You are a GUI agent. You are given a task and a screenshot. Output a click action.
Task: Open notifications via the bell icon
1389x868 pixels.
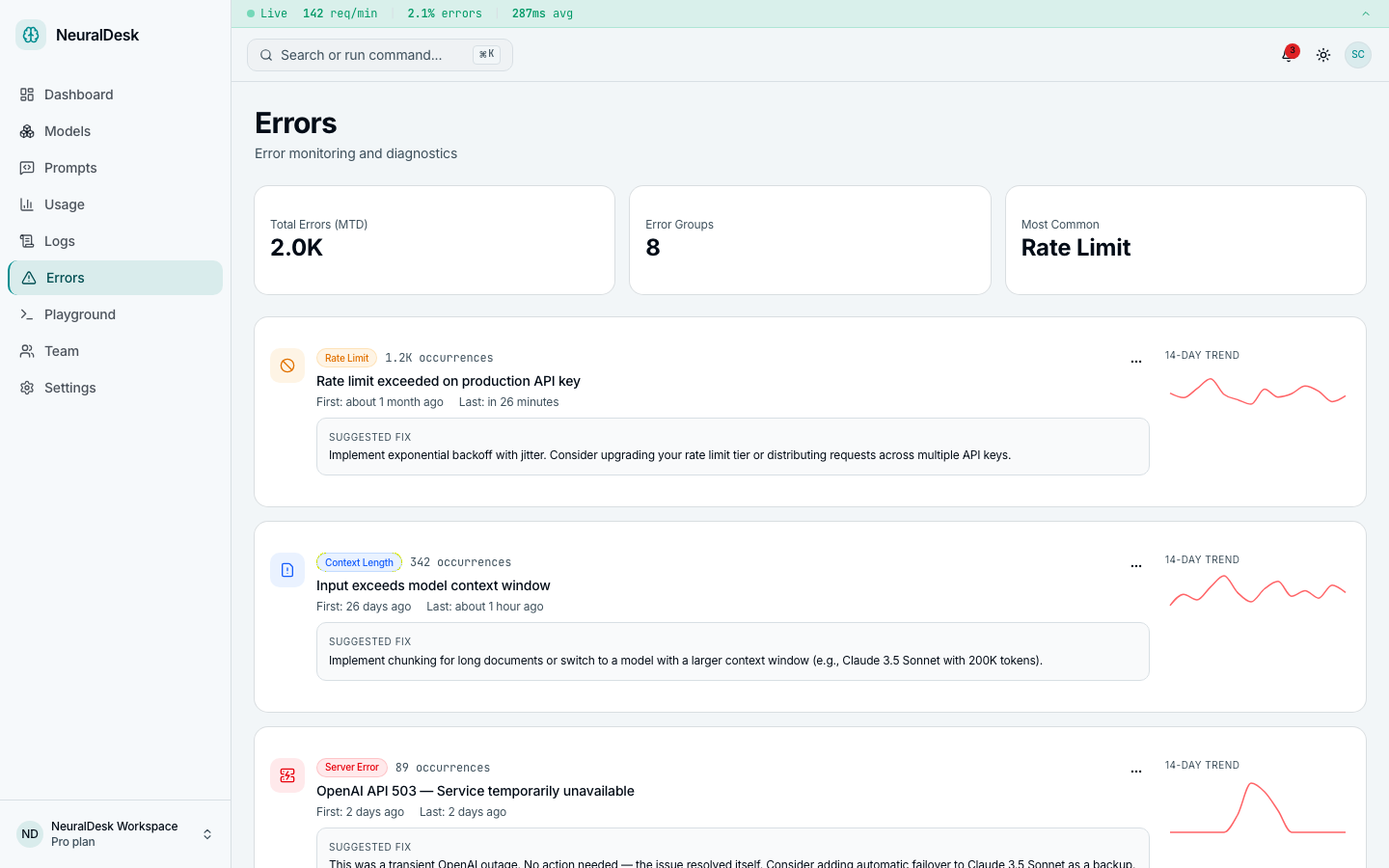click(x=1288, y=55)
